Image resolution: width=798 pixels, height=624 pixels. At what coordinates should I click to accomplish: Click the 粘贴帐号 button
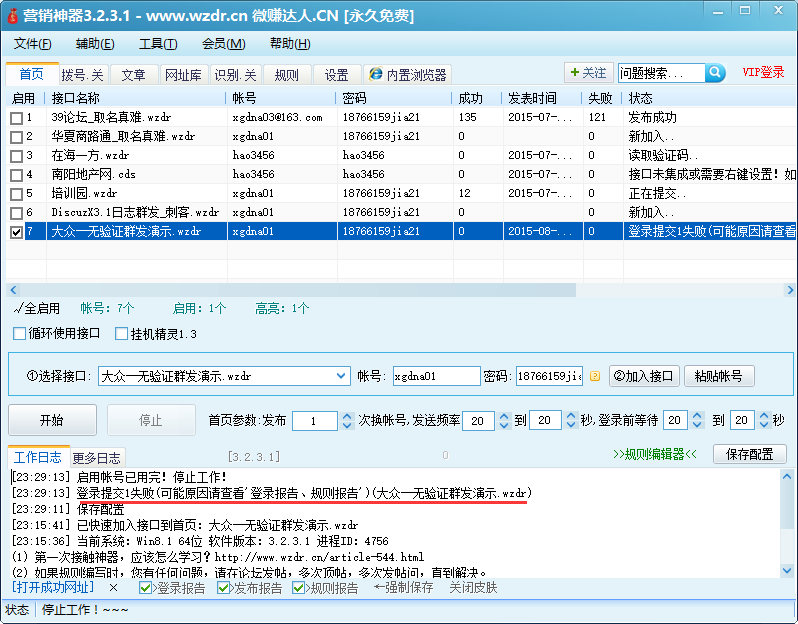click(x=719, y=376)
